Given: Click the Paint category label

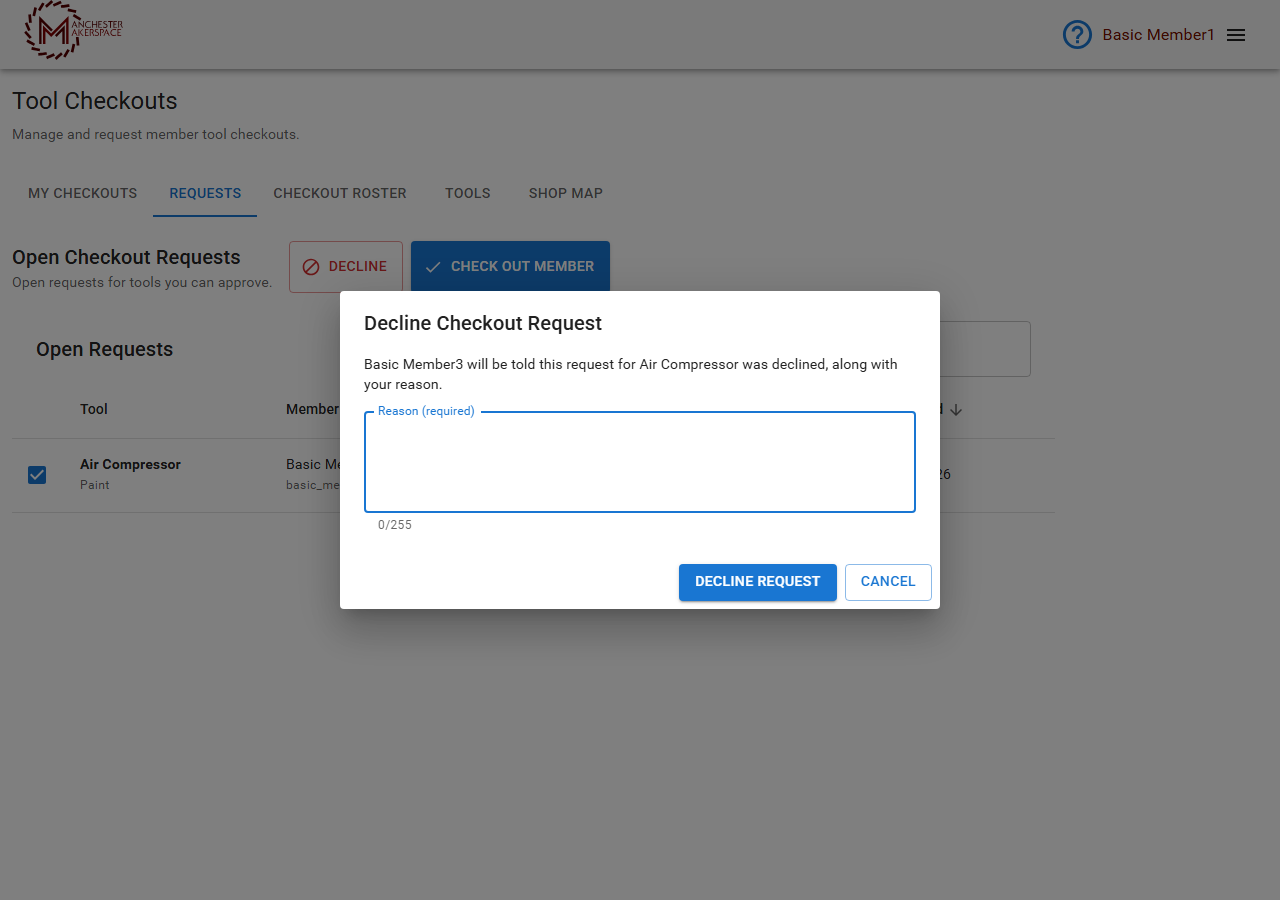Looking at the screenshot, I should click(x=95, y=485).
